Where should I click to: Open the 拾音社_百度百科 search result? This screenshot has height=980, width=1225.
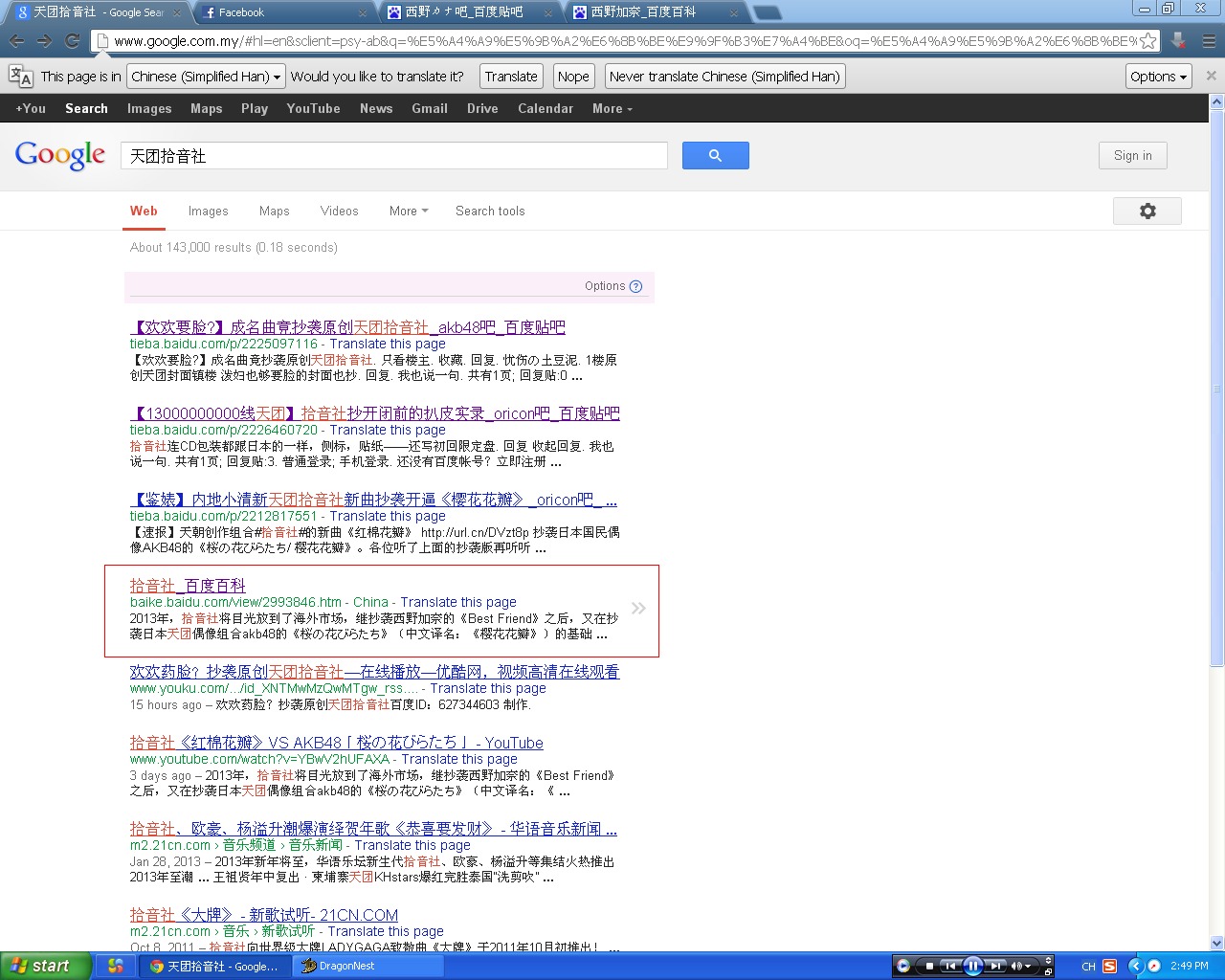(x=188, y=586)
